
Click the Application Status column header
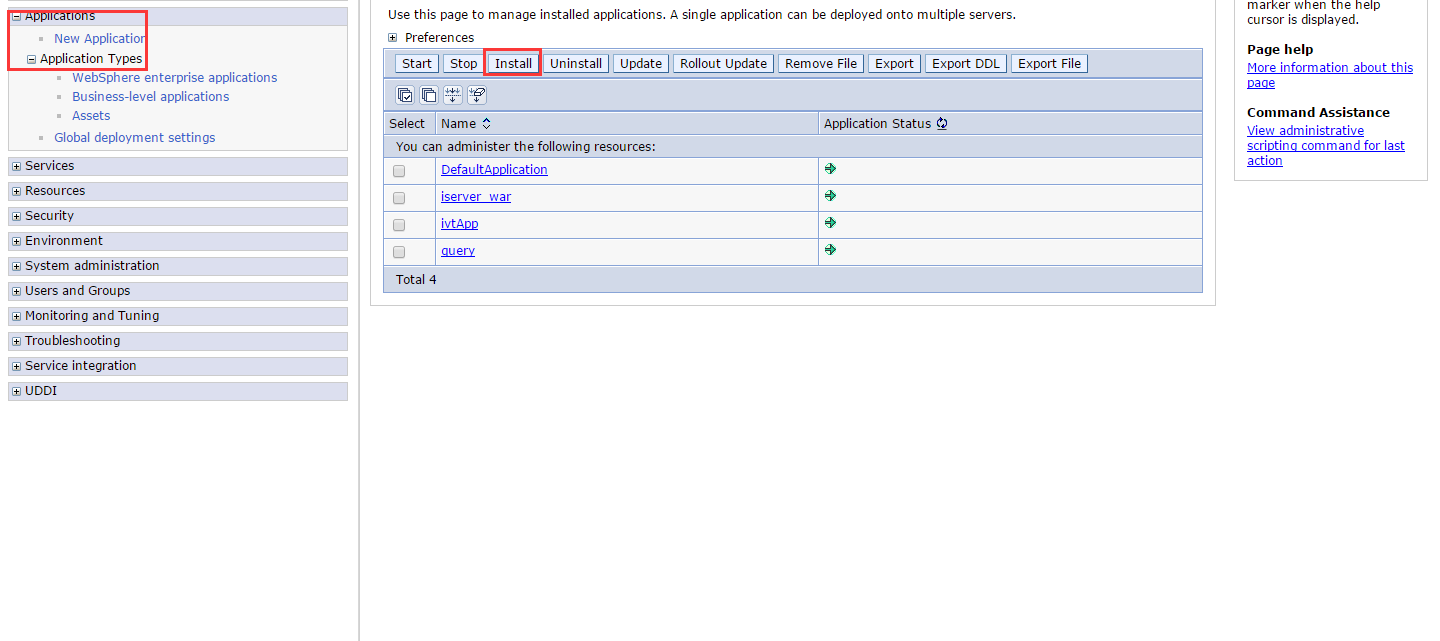(x=877, y=124)
